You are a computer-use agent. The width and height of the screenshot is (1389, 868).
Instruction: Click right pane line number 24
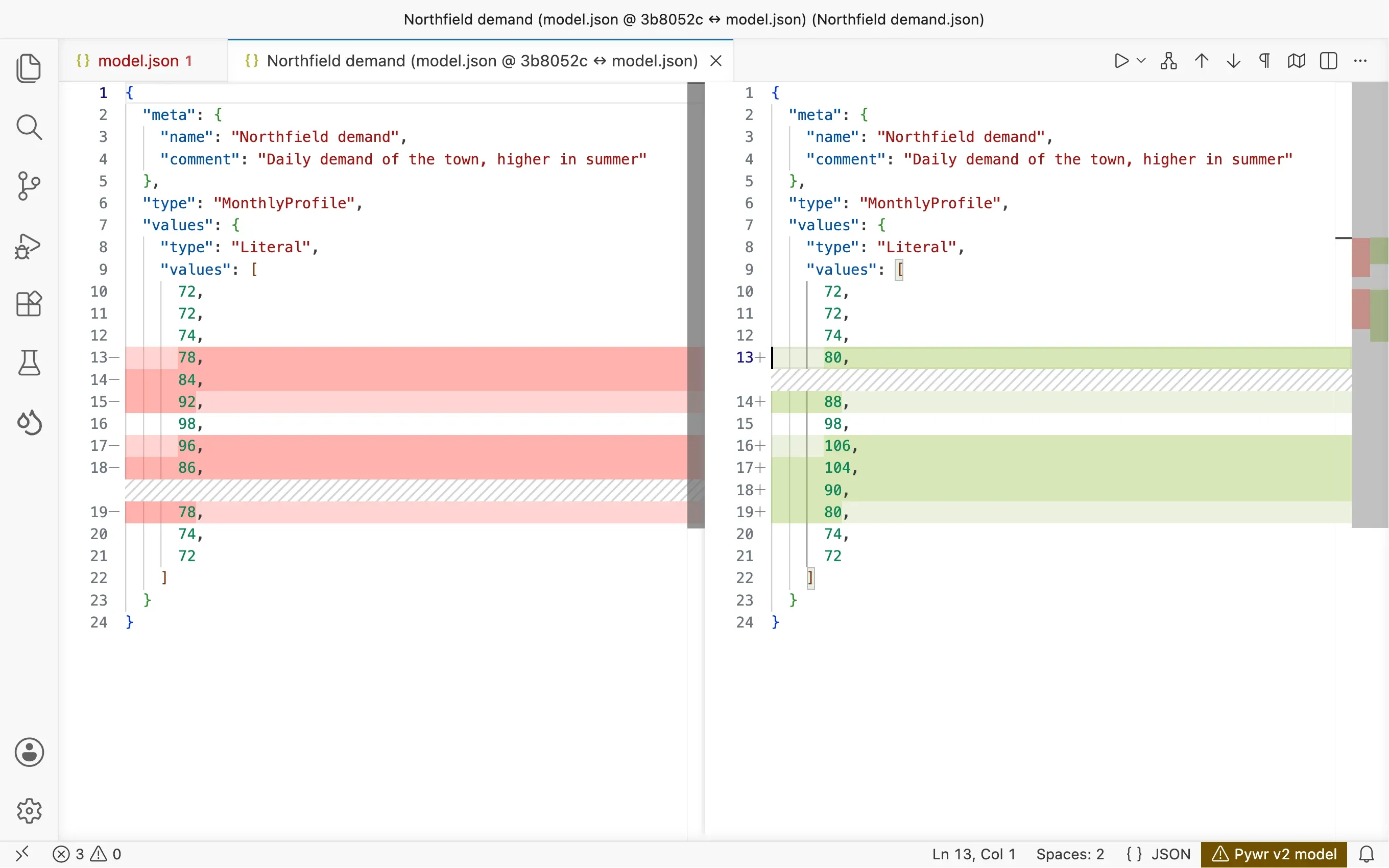745,622
